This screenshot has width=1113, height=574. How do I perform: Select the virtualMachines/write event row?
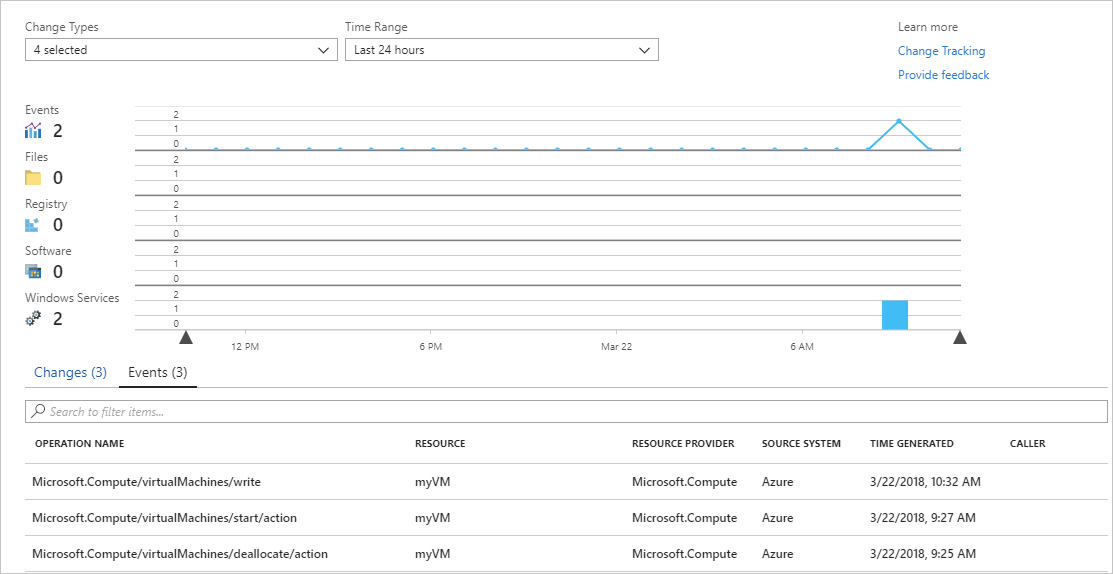[566, 482]
